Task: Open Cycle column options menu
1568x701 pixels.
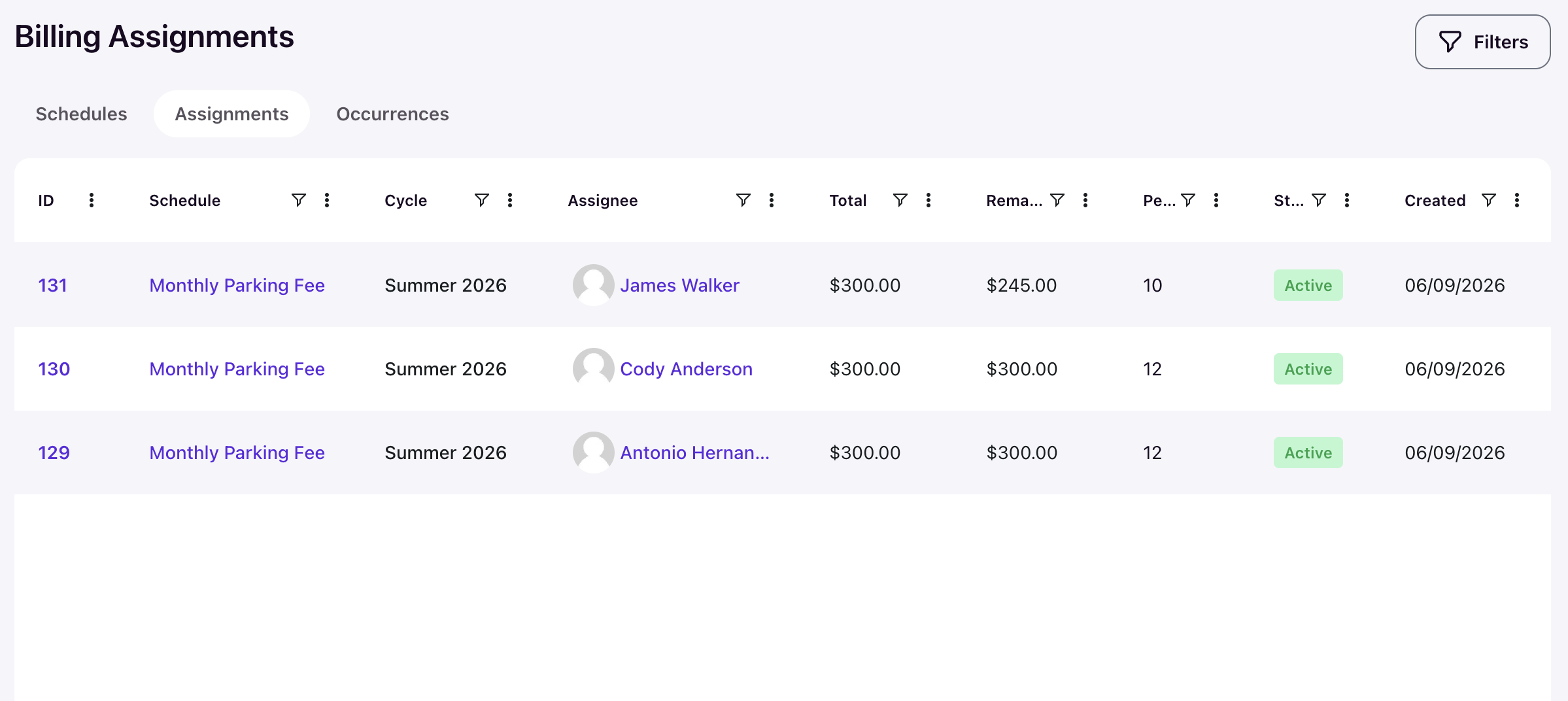Action: [510, 200]
